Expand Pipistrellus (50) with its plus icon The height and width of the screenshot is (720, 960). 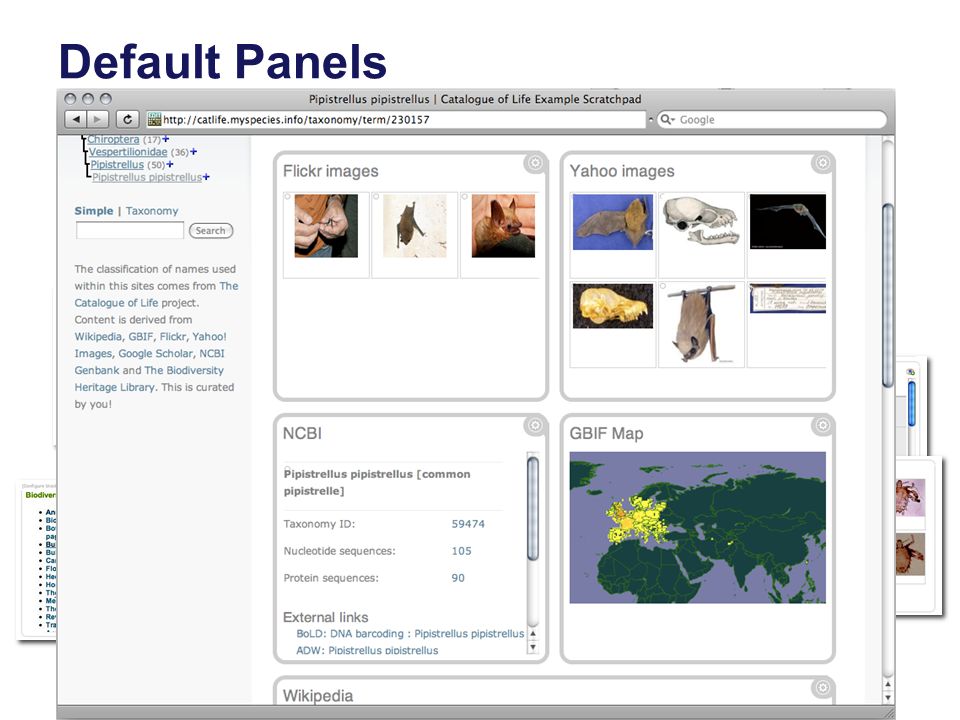170,164
